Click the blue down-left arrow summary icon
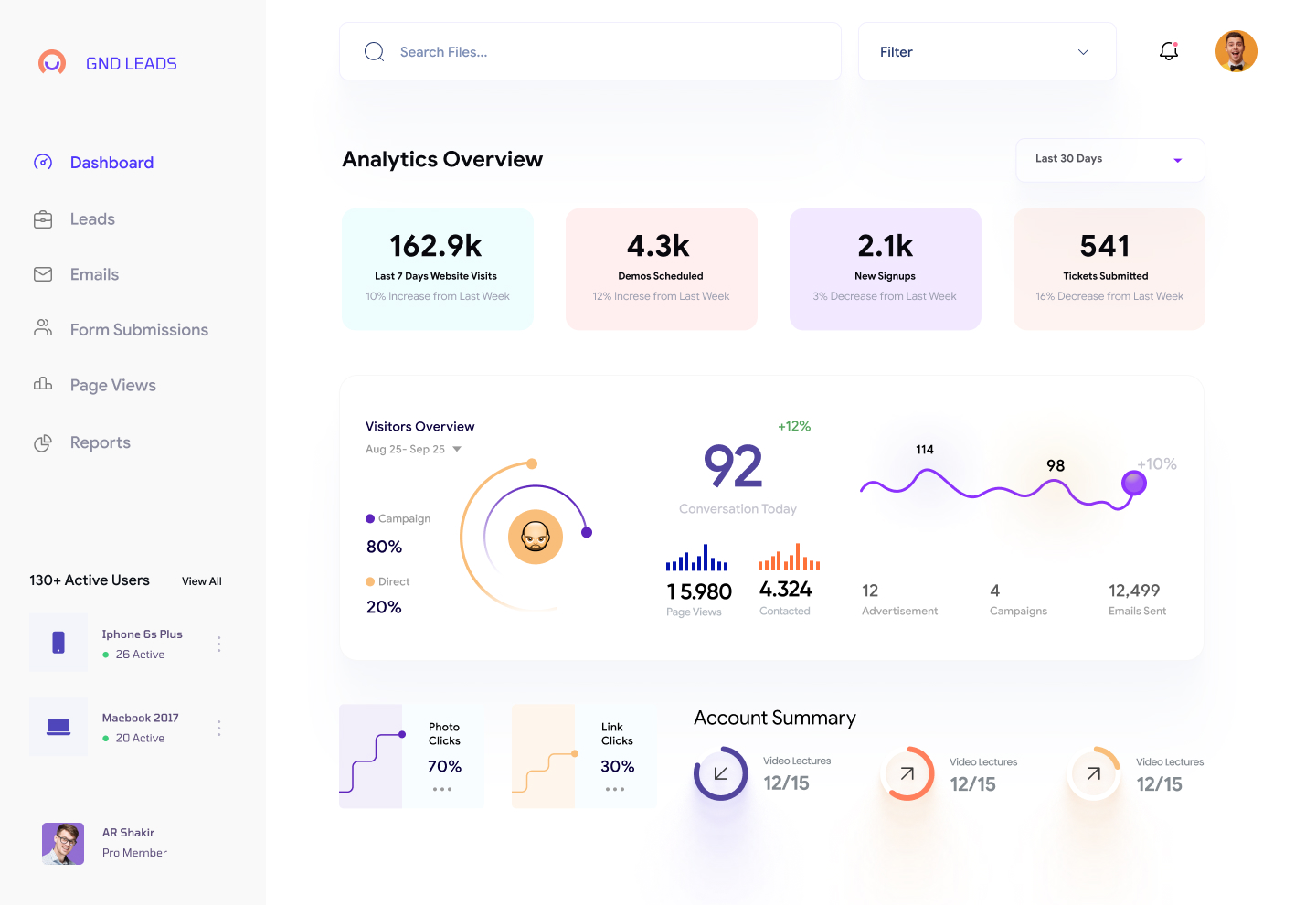 coord(720,773)
